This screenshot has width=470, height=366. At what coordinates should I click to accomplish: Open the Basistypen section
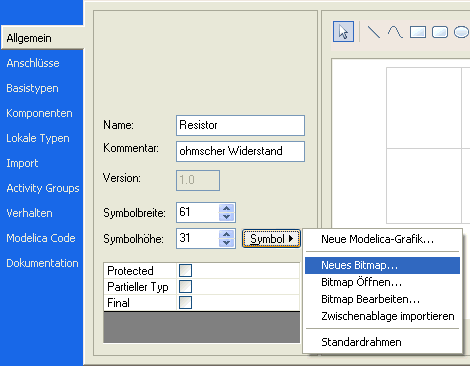coord(32,88)
